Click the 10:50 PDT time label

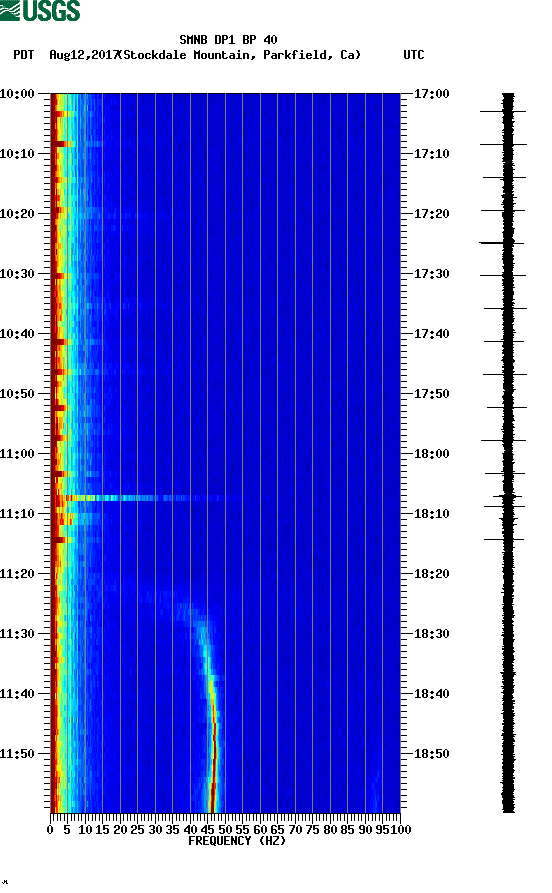[x=17, y=394]
